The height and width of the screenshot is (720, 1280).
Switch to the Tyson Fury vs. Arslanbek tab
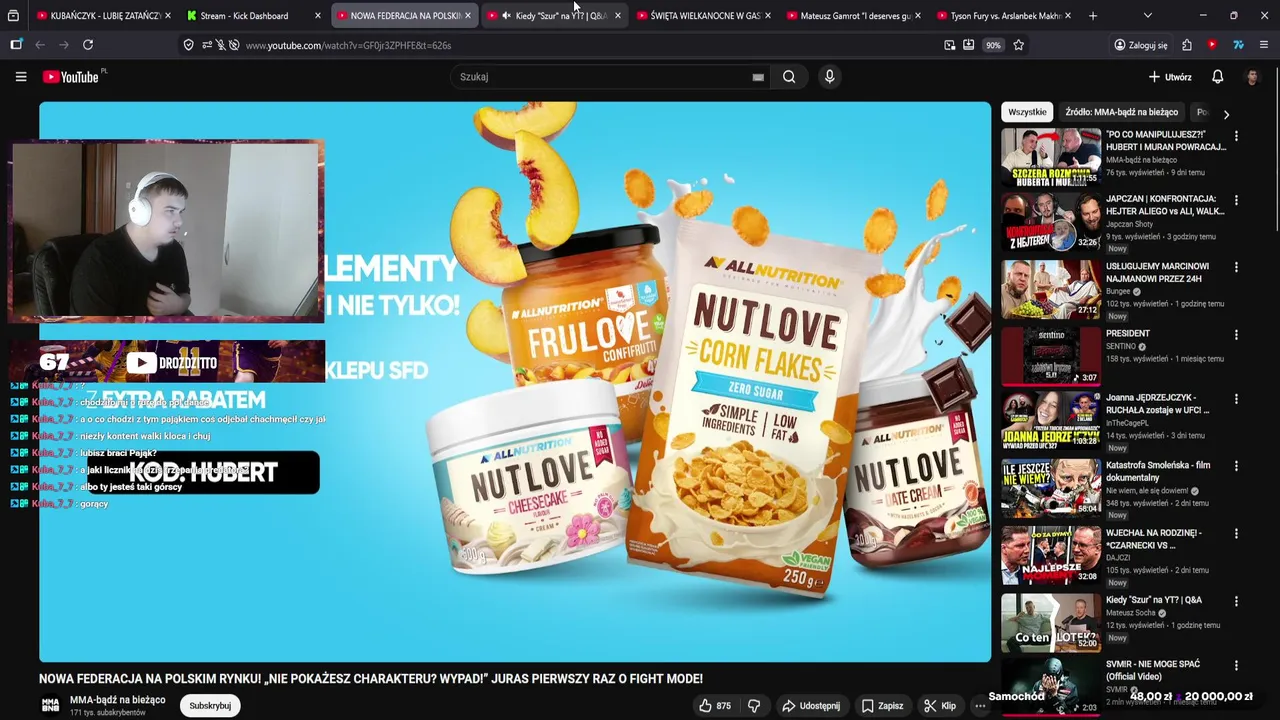[1003, 16]
